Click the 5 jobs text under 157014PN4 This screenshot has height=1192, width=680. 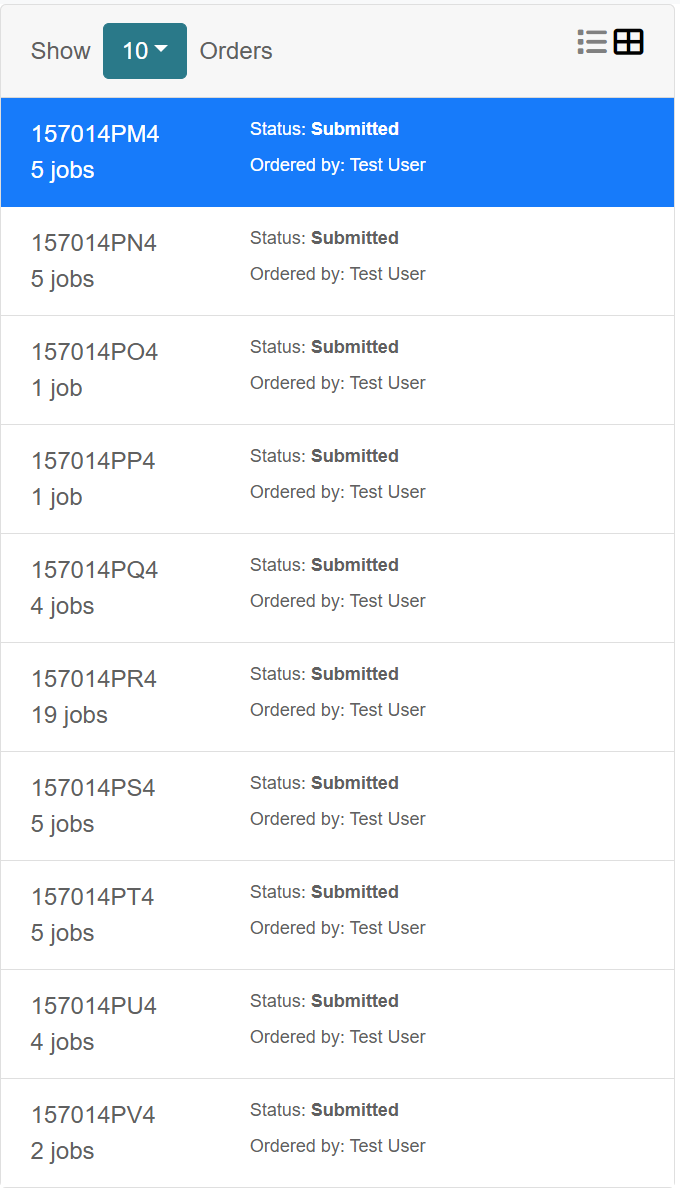[62, 279]
